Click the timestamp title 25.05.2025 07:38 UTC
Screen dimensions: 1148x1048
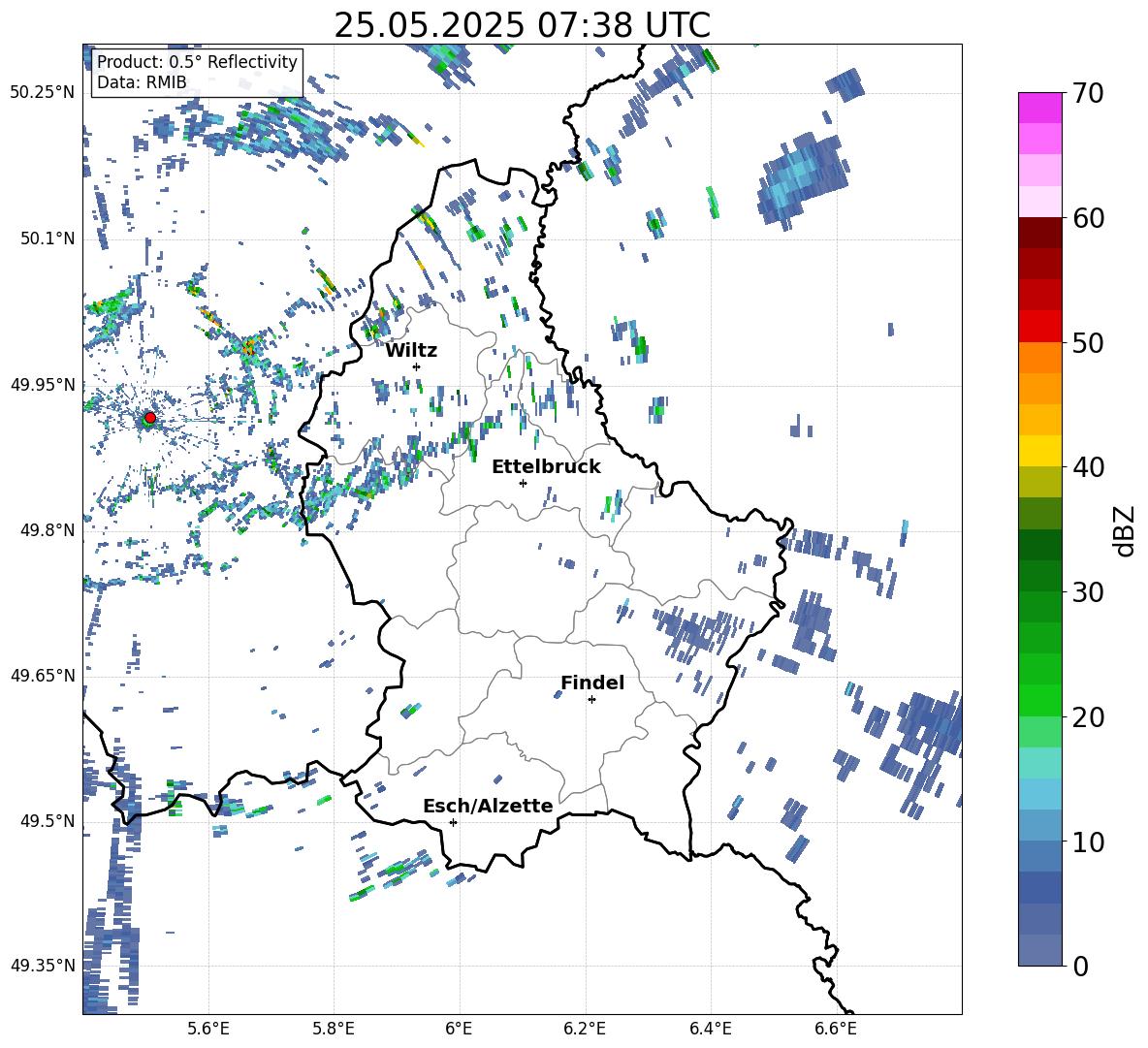[x=522, y=25]
